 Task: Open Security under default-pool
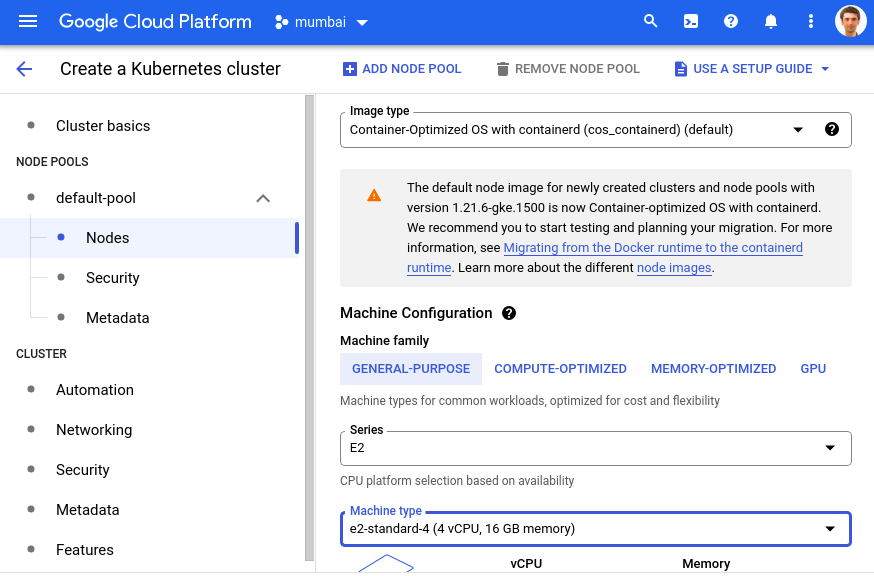pyautogui.click(x=113, y=278)
